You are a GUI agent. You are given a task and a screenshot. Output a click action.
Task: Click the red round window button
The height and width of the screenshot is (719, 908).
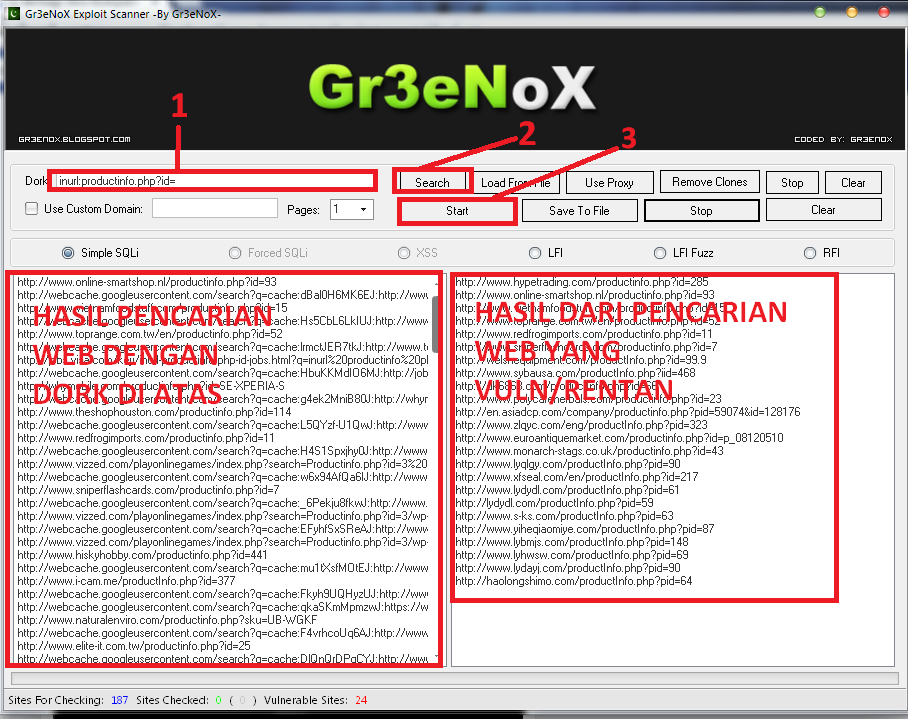coord(884,12)
